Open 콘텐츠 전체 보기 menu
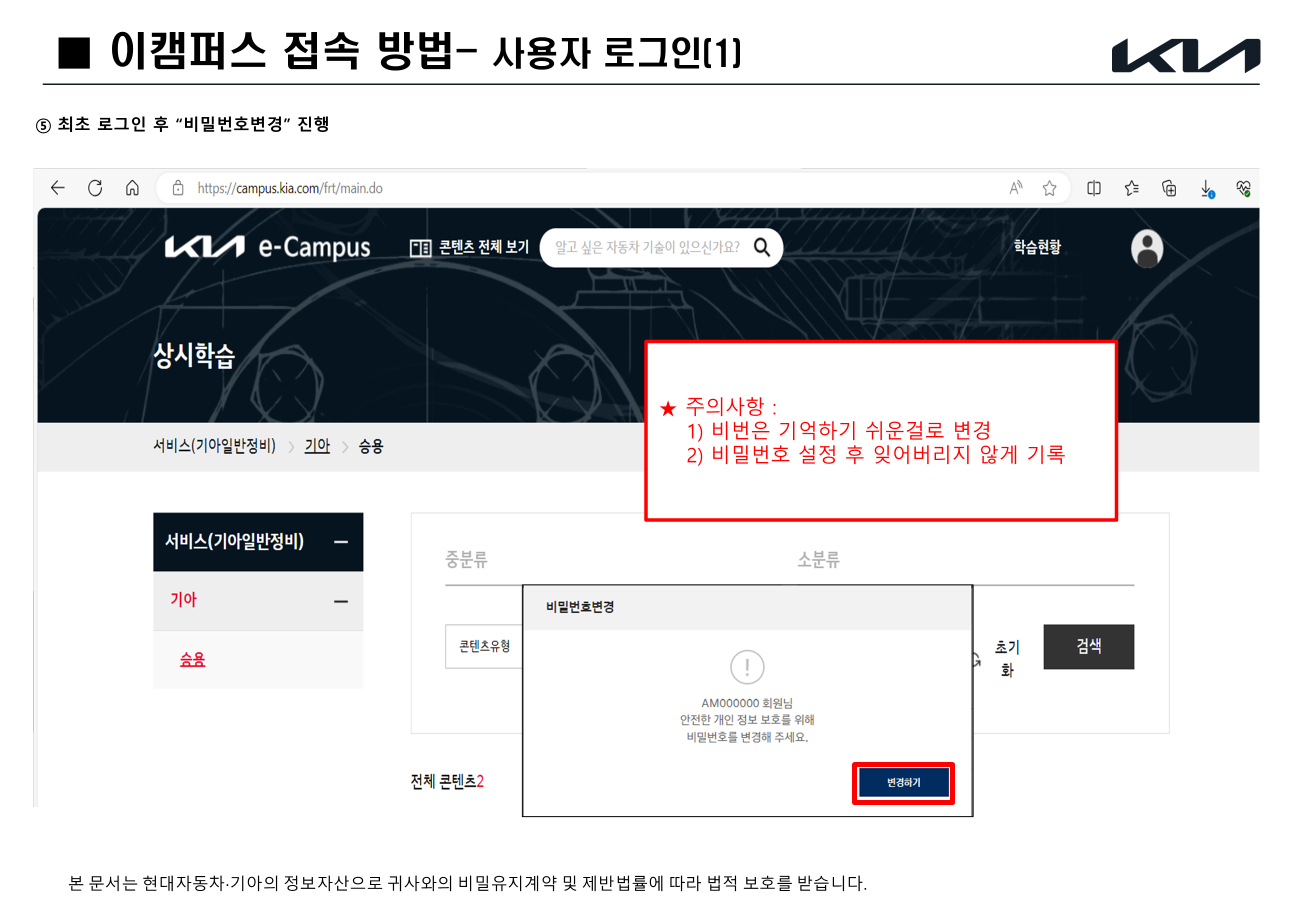Image resolution: width=1300 pixels, height=900 pixels. 469,247
